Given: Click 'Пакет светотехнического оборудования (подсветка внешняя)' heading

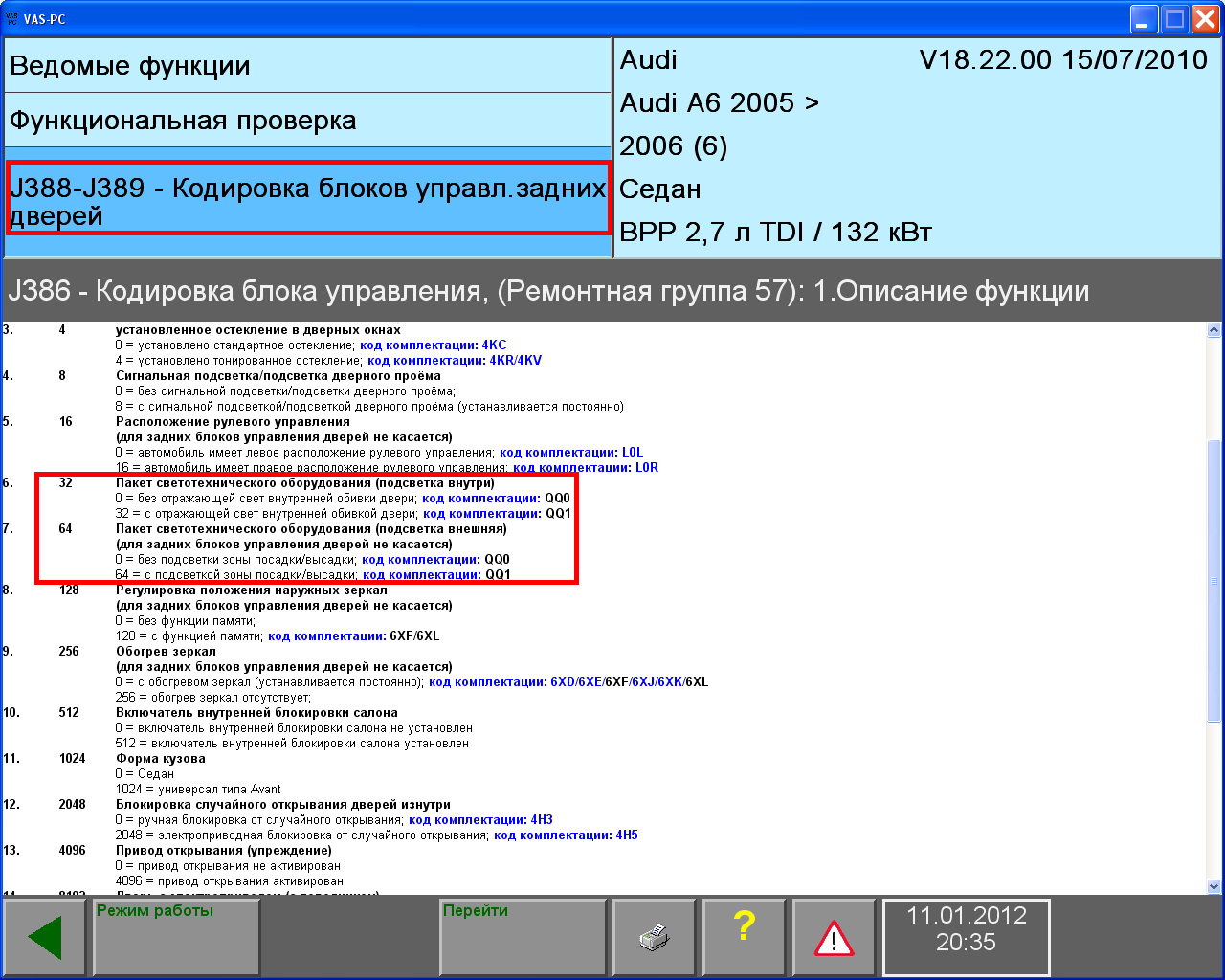Looking at the screenshot, I should coord(311,529).
